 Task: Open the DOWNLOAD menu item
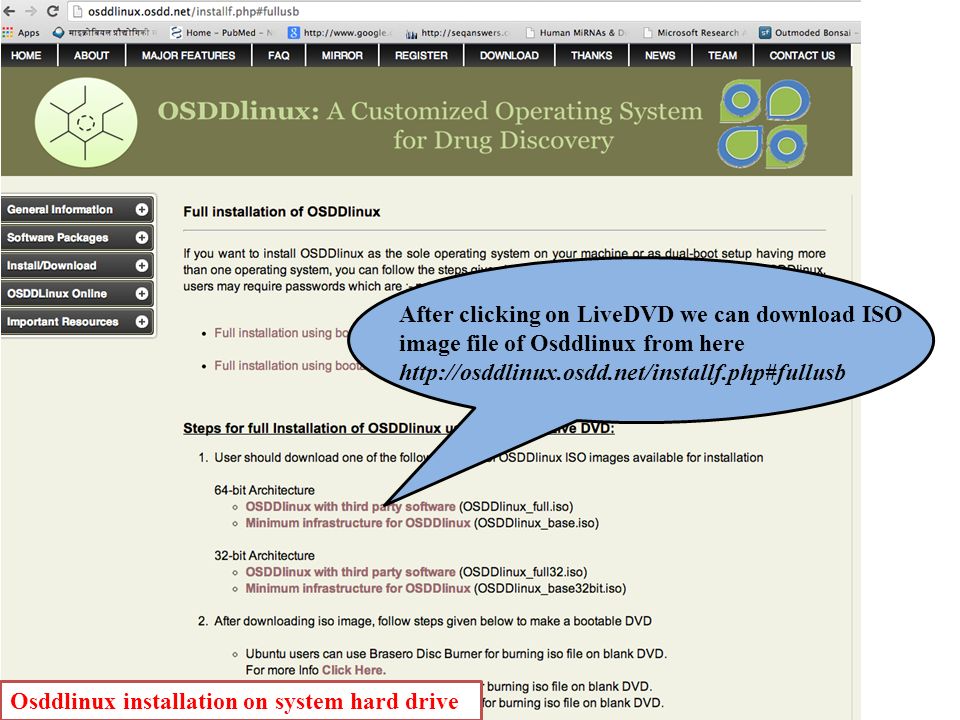click(509, 55)
